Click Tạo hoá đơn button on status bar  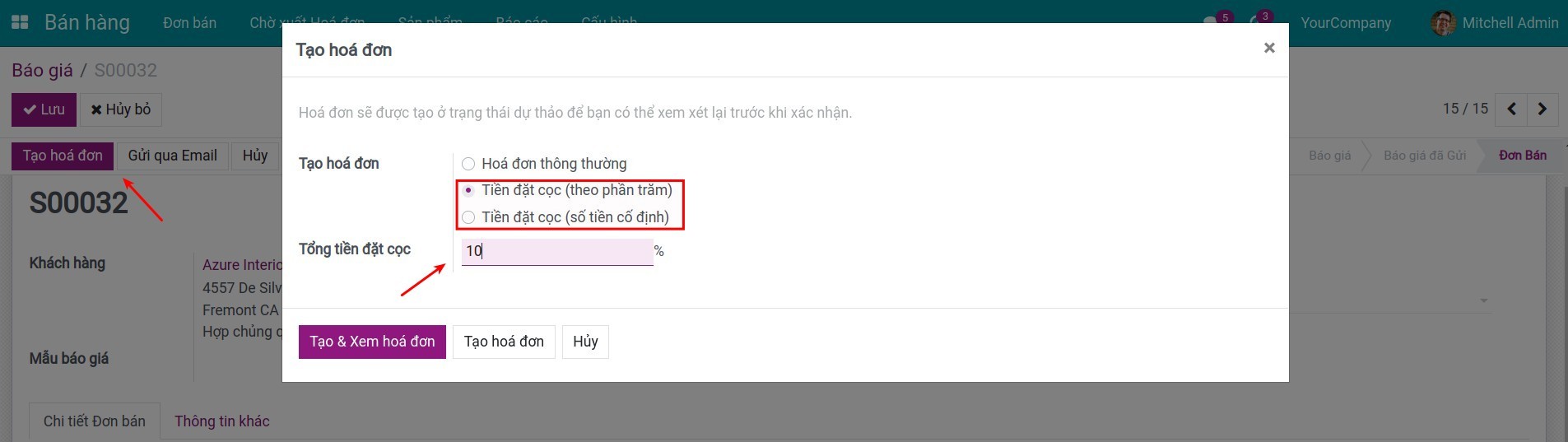click(x=63, y=156)
